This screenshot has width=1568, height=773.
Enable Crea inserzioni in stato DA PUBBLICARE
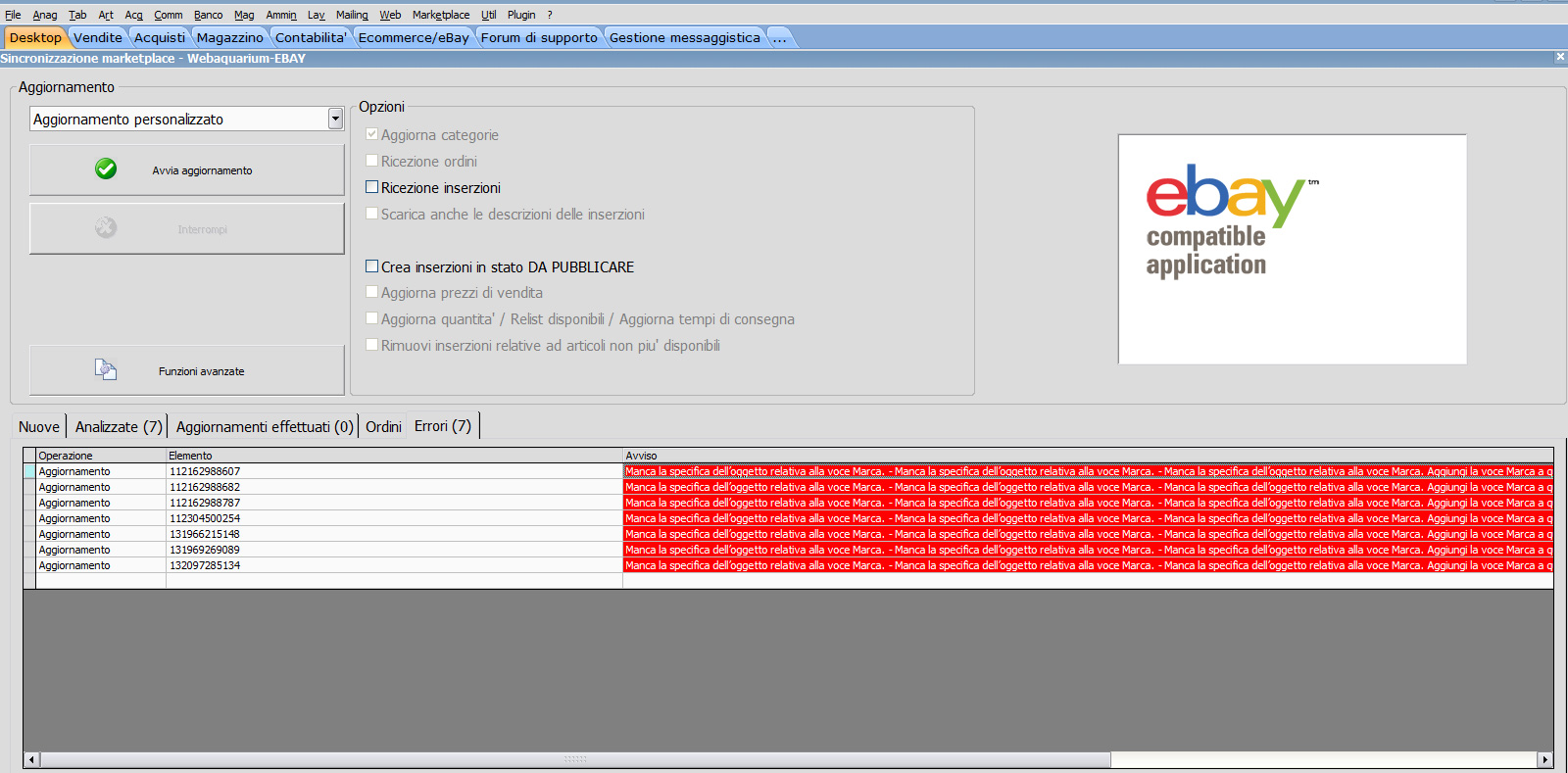tap(371, 266)
